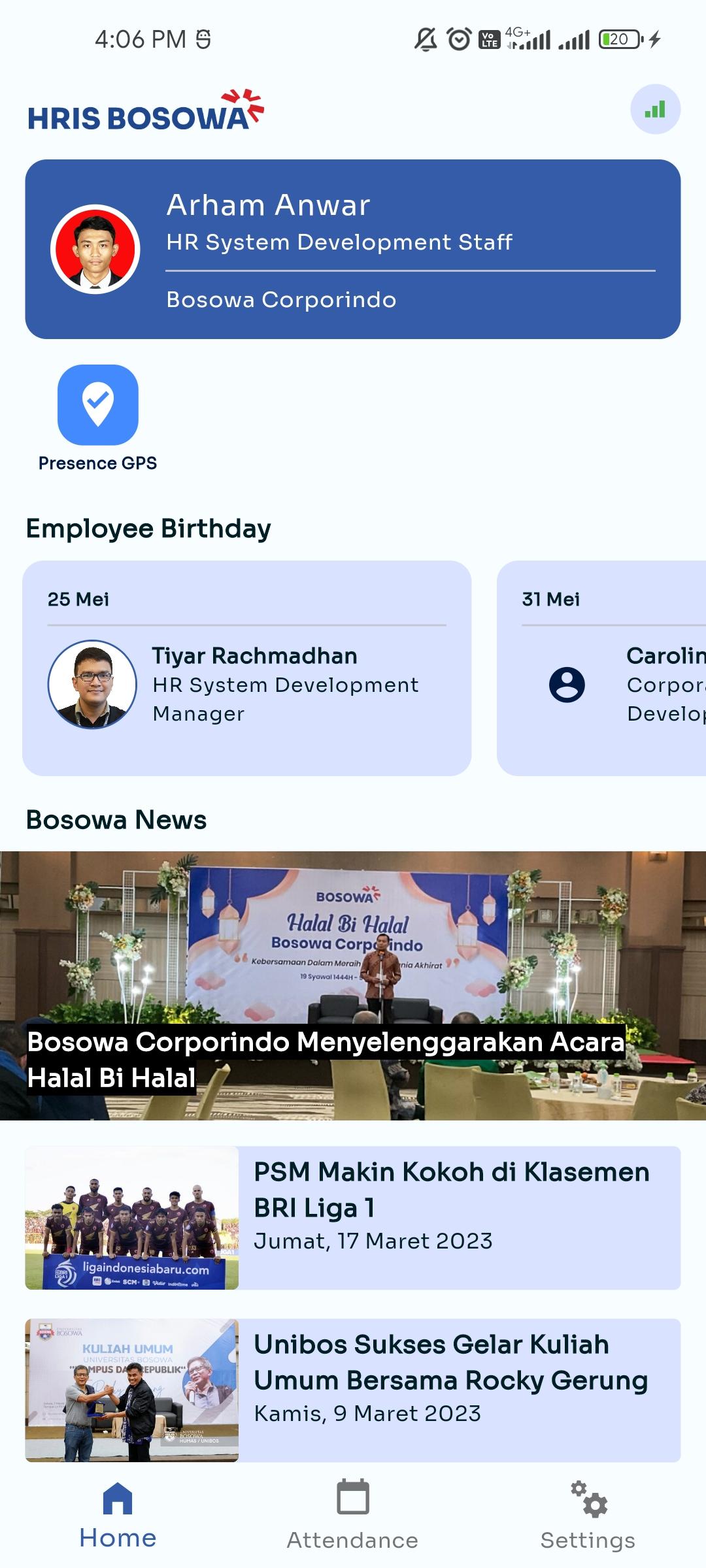The width and height of the screenshot is (706, 1568).
Task: View Tiyar Rachmadhan's avatar photo
Action: (x=92, y=684)
